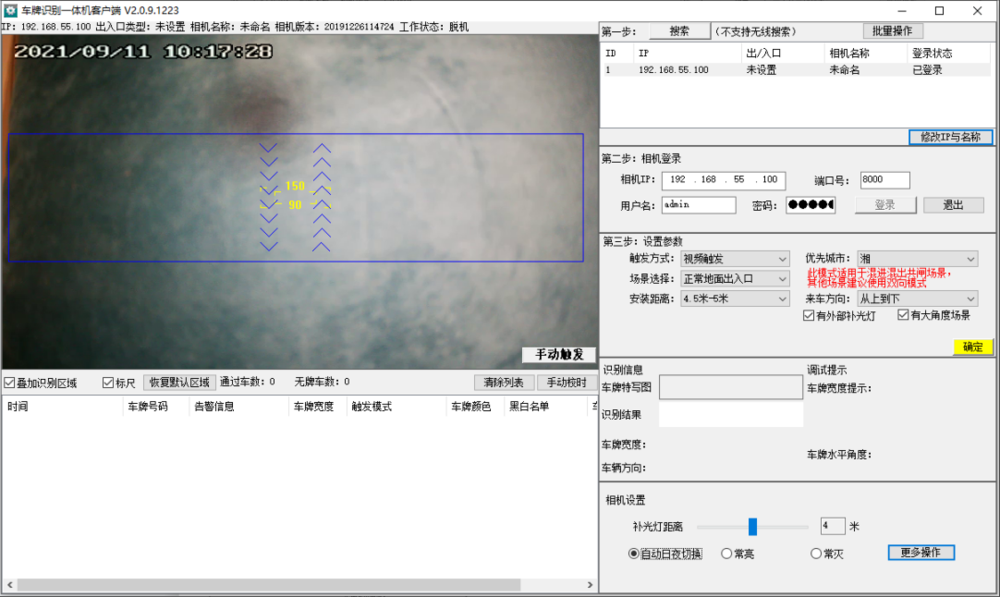The image size is (1000, 597).
Task: Select camera row 192.168.55.100 in list
Action: 796,70
